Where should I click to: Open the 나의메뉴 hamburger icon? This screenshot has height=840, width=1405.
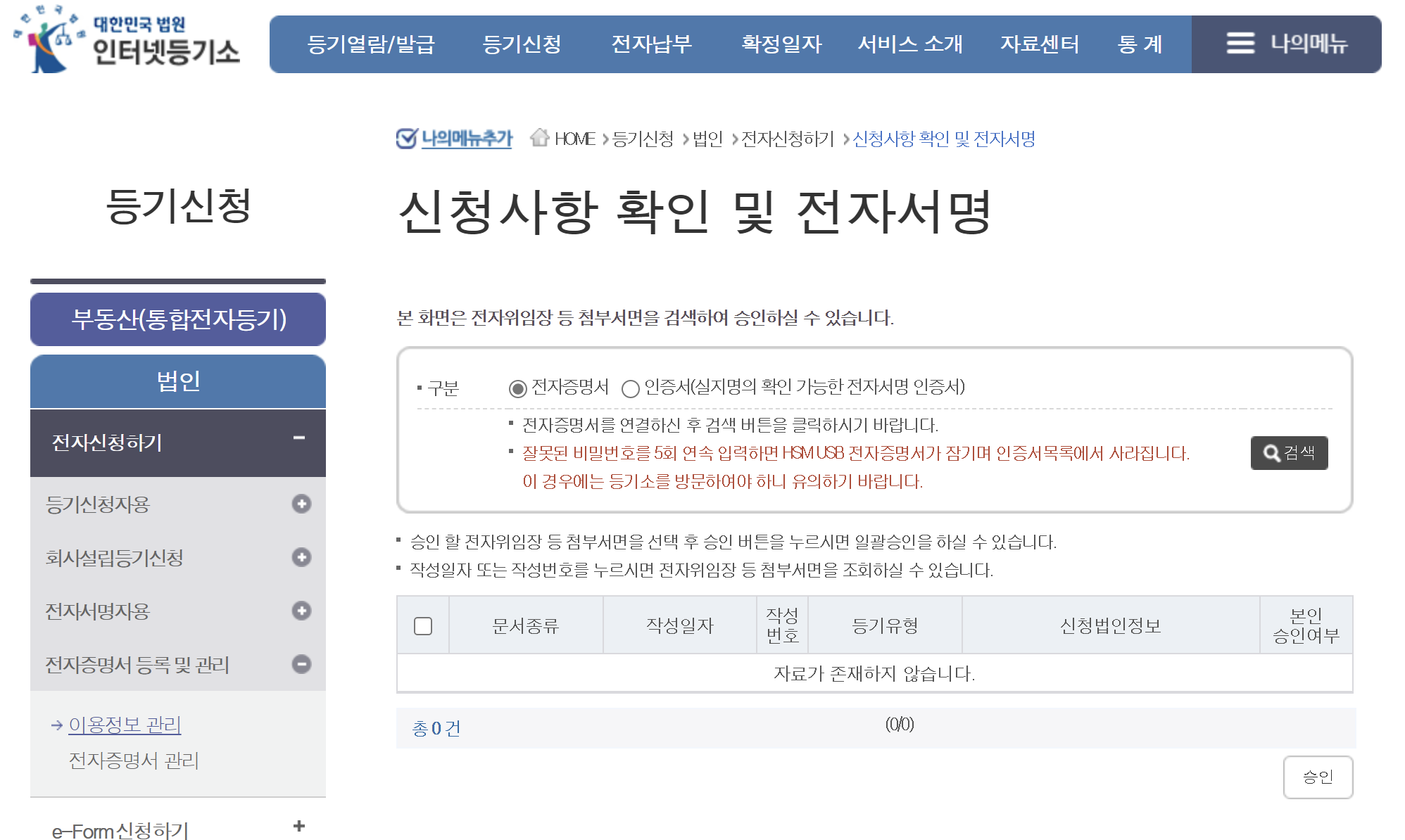click(x=1240, y=44)
